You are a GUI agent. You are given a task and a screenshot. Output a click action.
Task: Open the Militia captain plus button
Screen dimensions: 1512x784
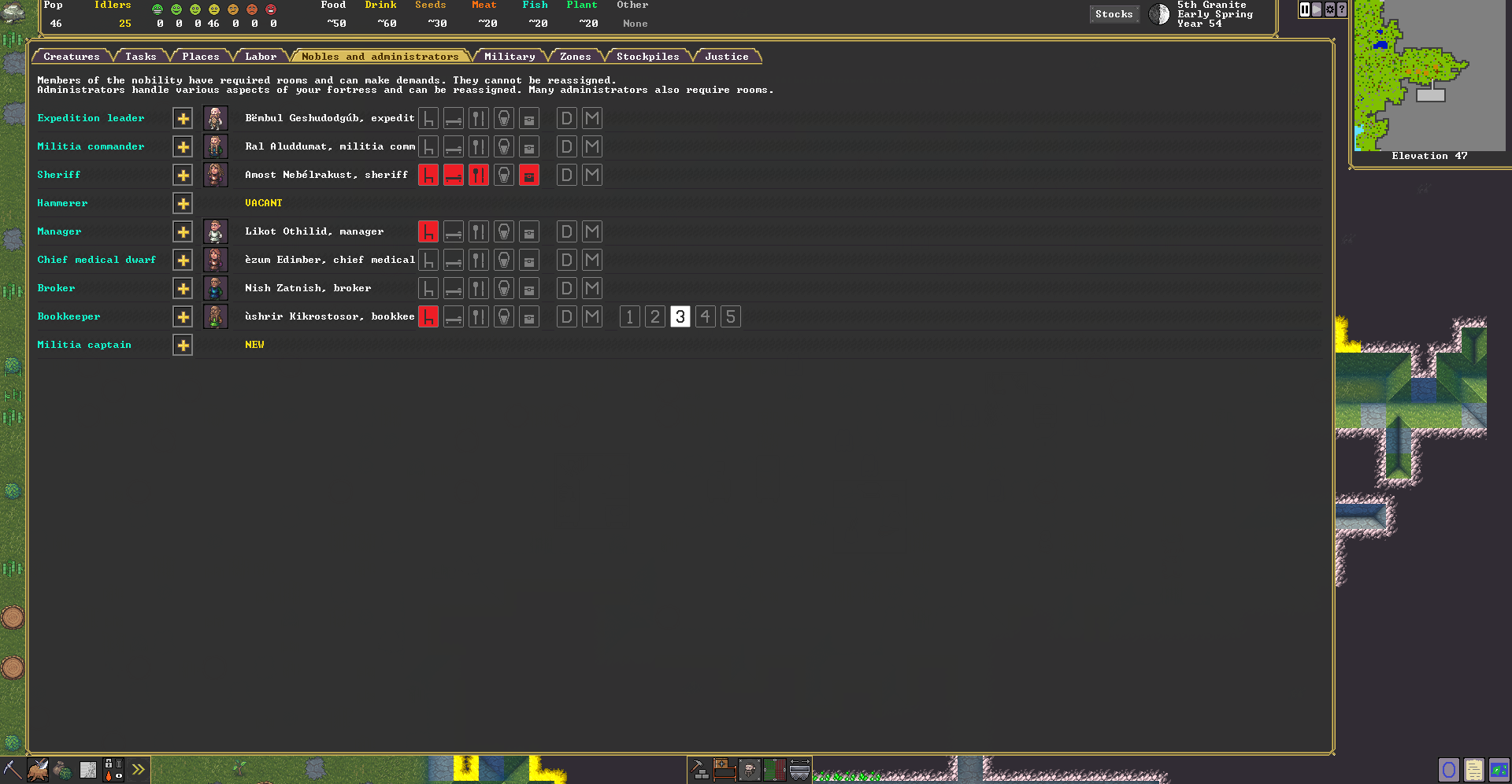tap(183, 345)
